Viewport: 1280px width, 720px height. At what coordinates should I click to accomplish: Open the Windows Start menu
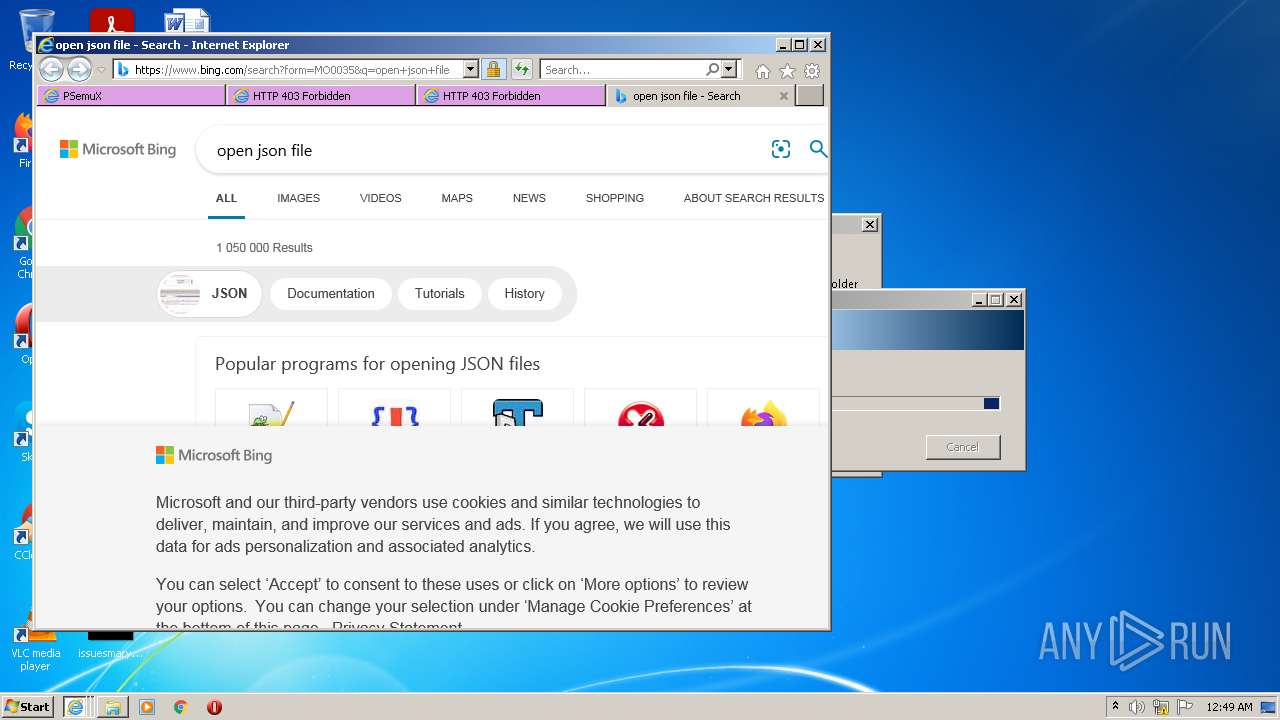point(28,707)
